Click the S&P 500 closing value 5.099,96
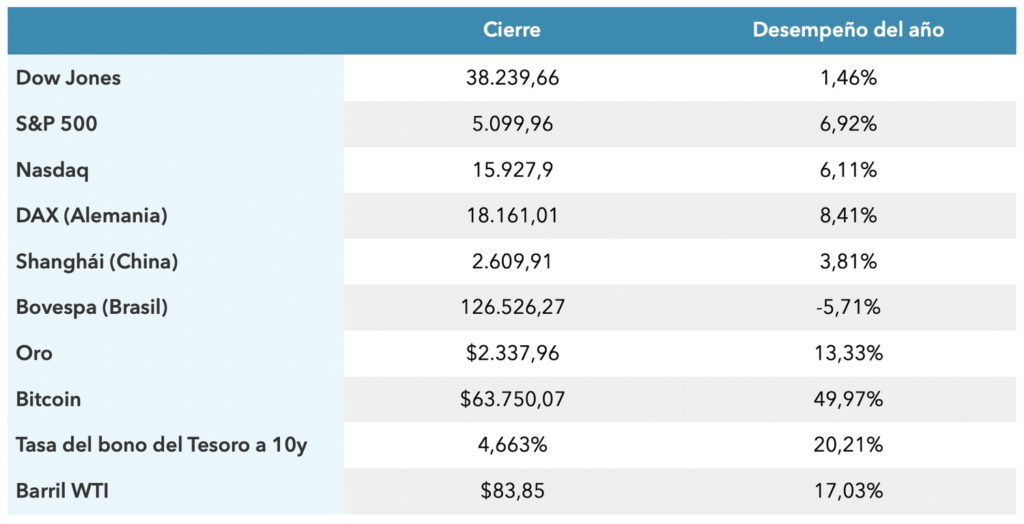Viewport: 1024px width, 524px height. click(512, 124)
